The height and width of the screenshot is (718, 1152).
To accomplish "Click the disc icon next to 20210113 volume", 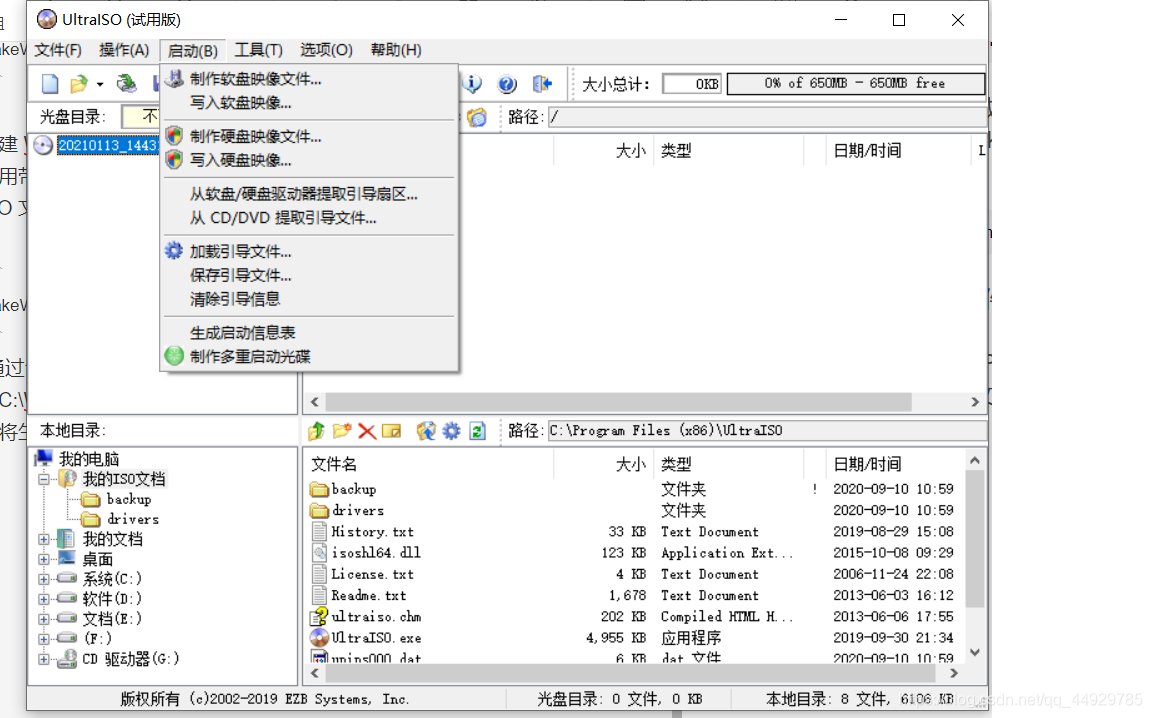I will [43, 146].
